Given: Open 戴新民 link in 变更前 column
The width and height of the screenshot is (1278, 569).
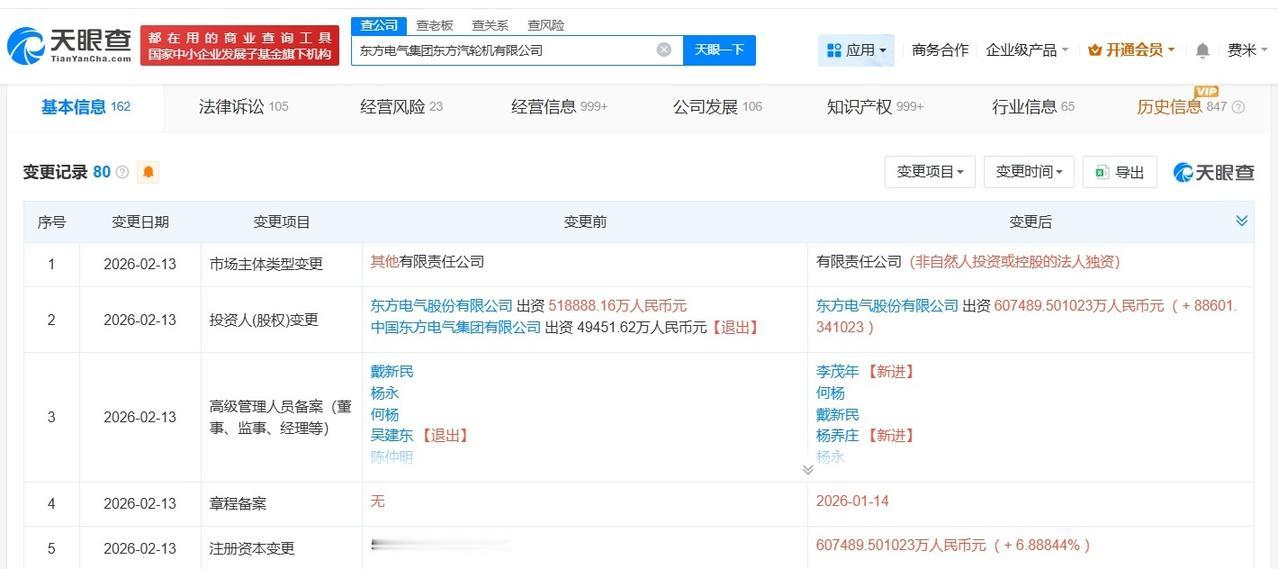Looking at the screenshot, I should point(392,372).
